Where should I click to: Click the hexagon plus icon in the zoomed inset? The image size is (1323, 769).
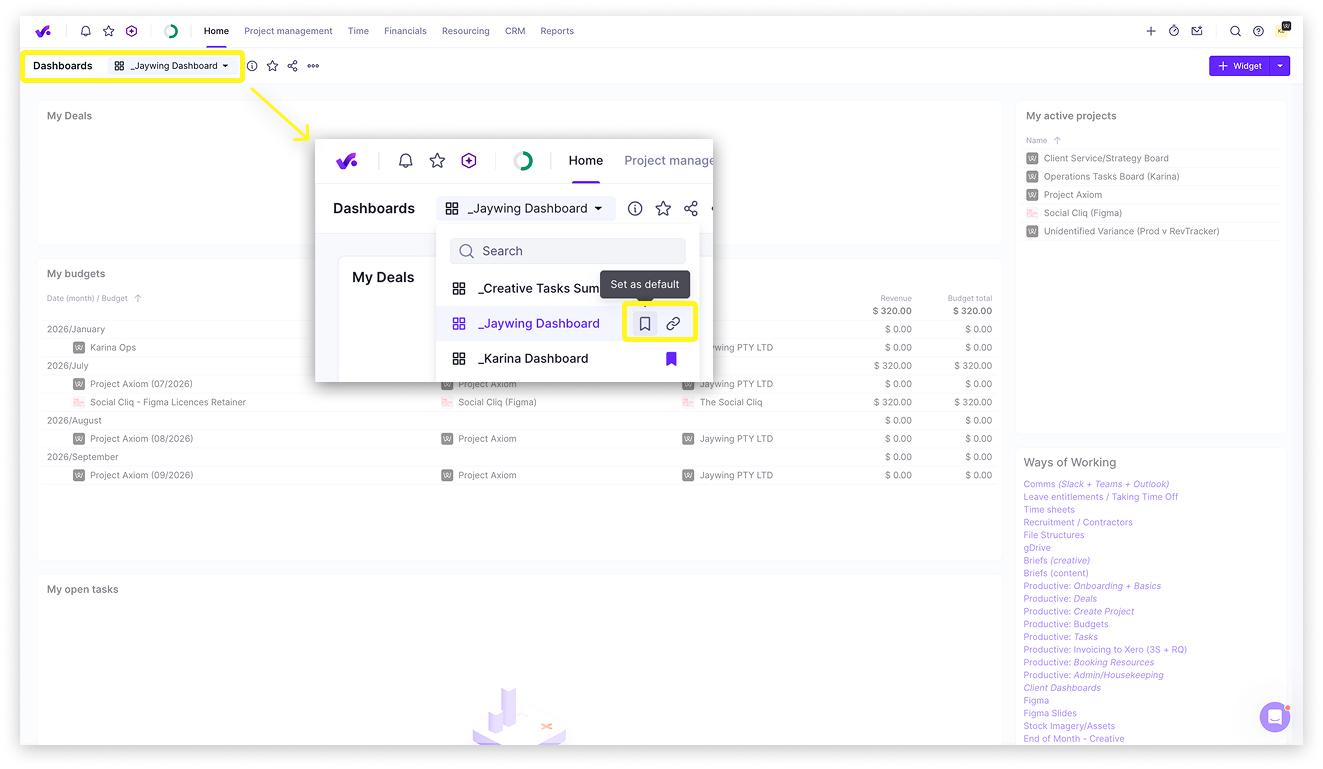[x=468, y=160]
